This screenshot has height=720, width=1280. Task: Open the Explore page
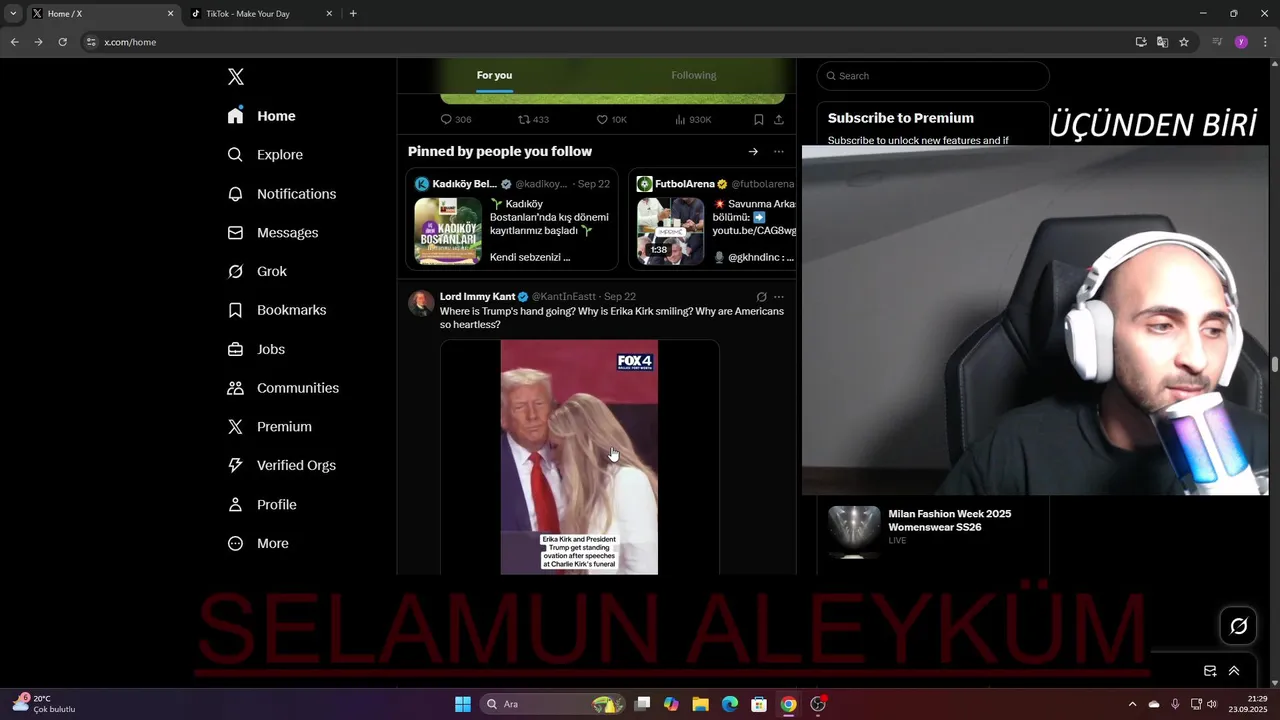[265, 155]
